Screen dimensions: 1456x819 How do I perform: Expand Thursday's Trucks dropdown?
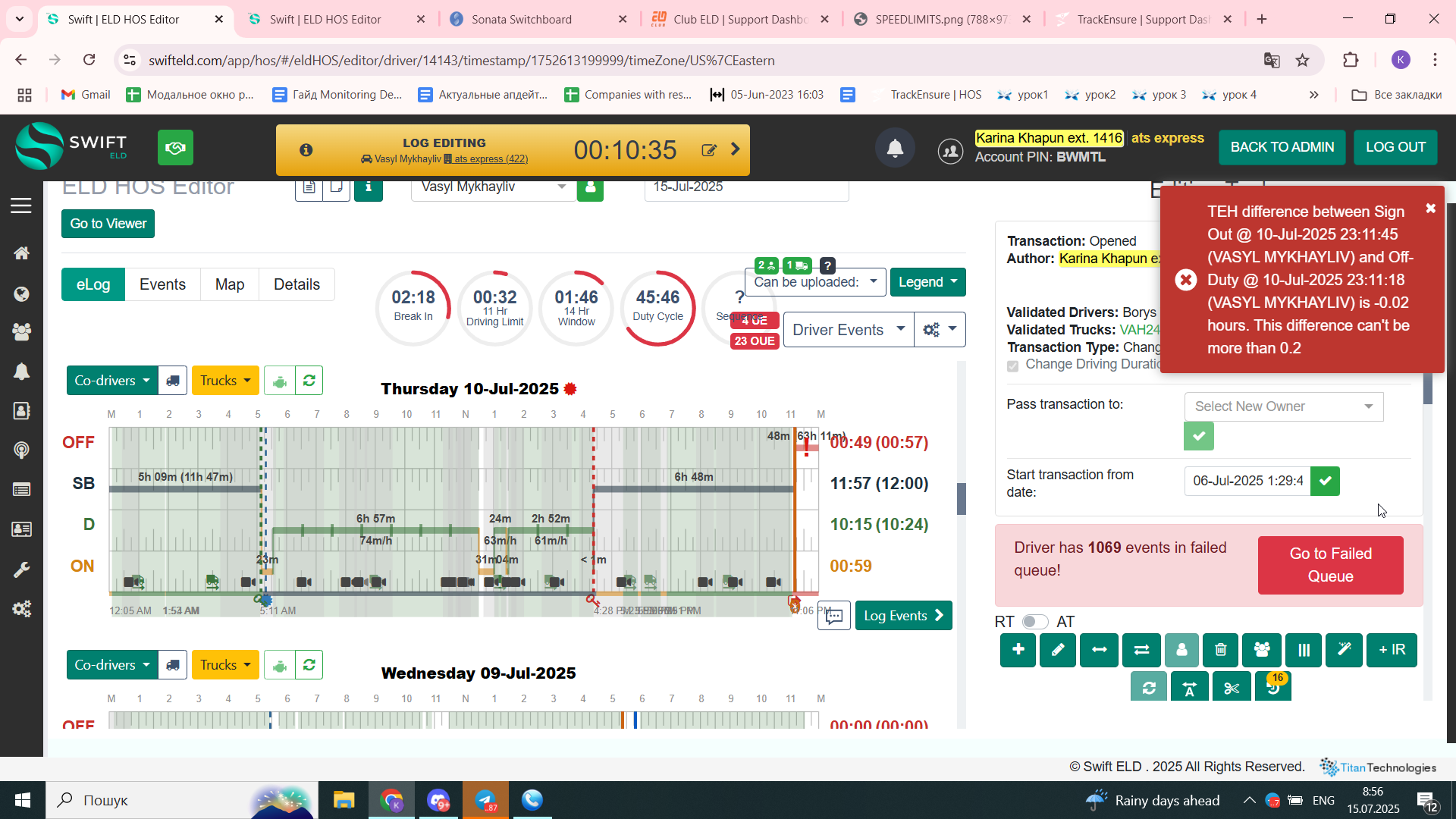click(x=225, y=381)
